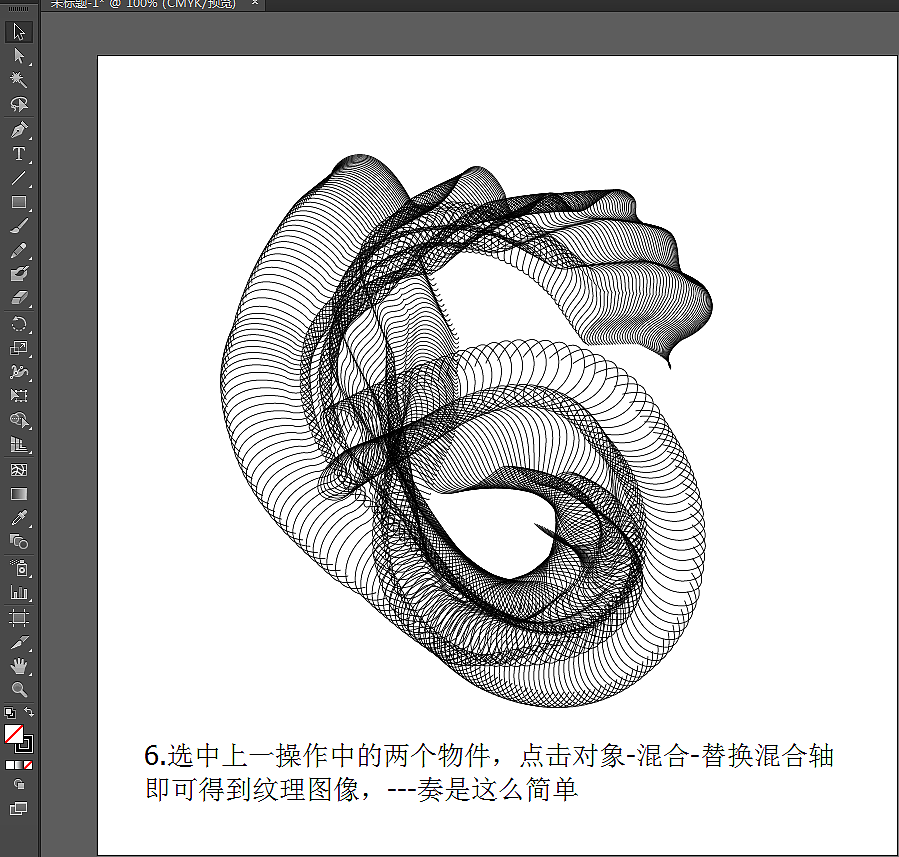Select the Width/Warp tool
This screenshot has height=857, width=899.
coord(18,372)
